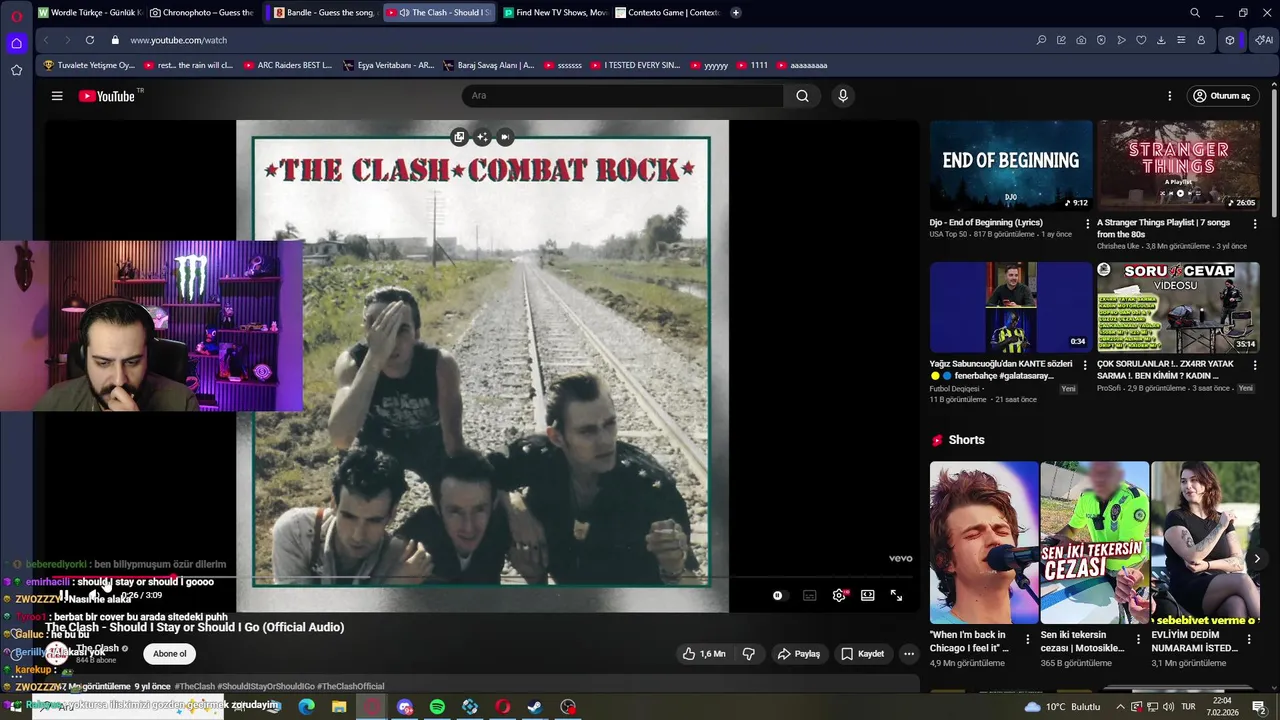Toggle the autoplay switch in player
This screenshot has height=720, width=1280.
[778, 595]
